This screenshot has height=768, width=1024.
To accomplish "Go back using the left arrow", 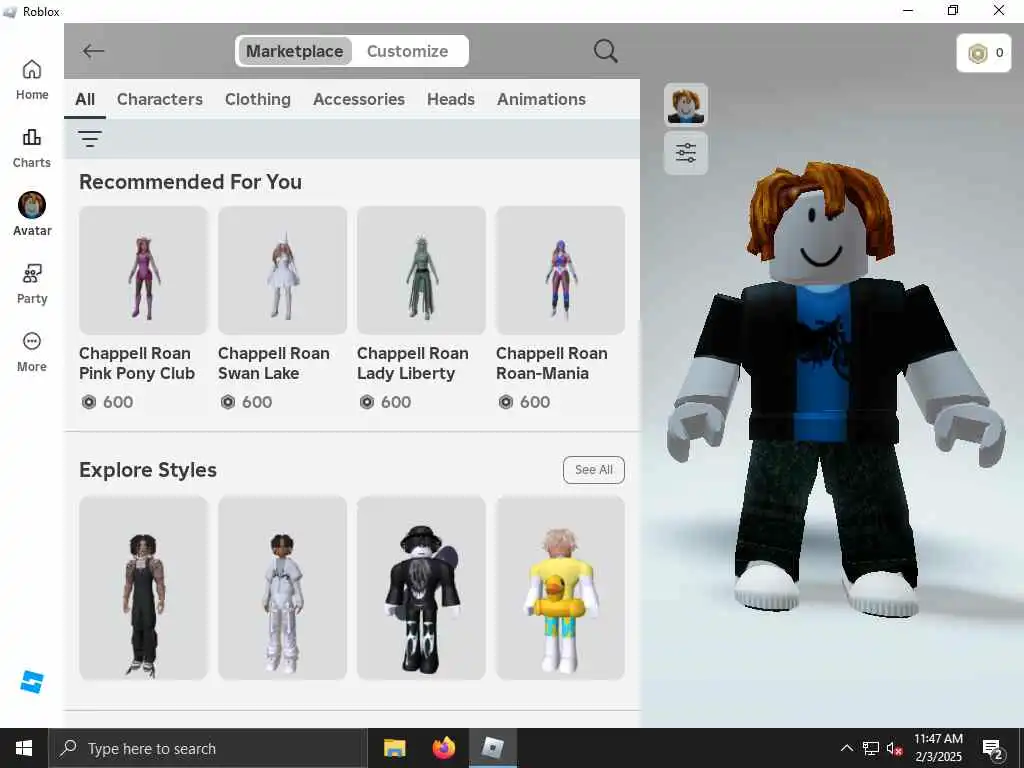I will pos(93,51).
